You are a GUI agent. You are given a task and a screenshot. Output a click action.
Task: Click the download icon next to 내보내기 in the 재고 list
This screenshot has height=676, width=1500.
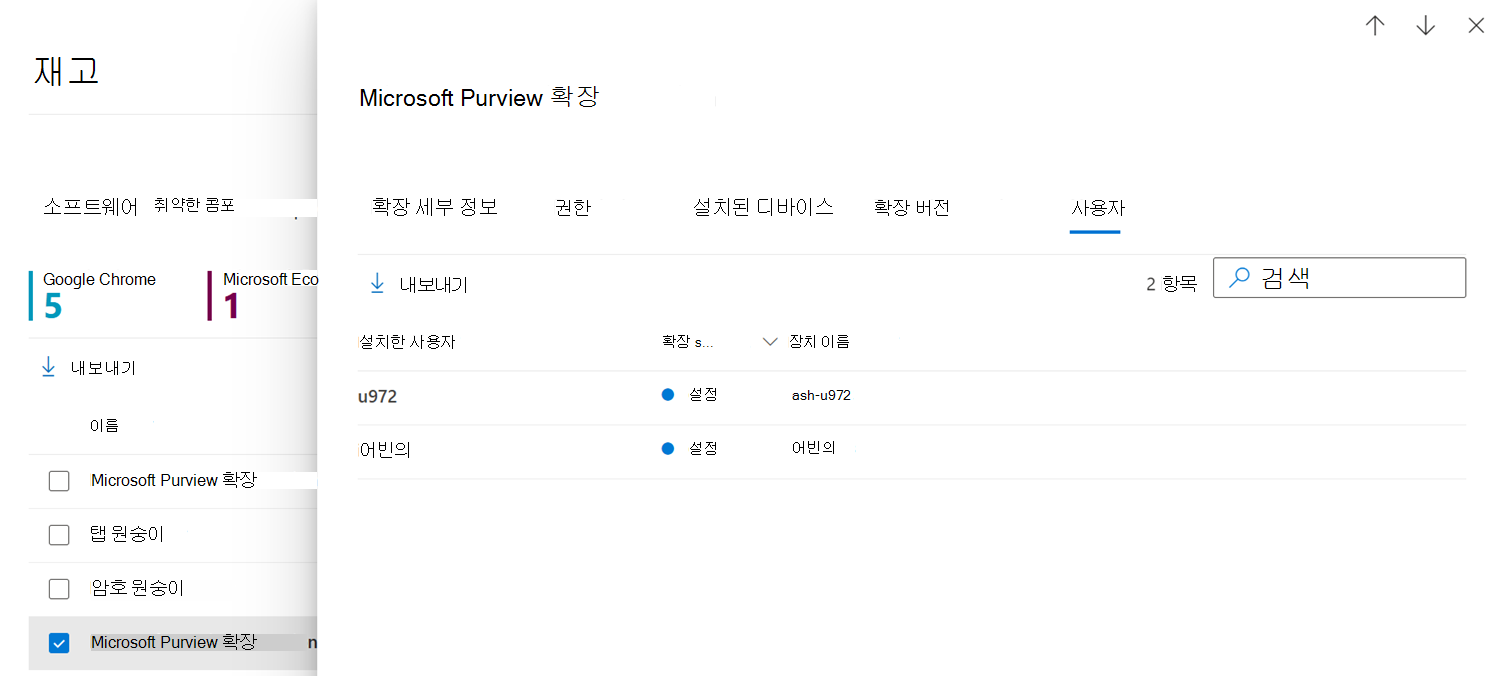pos(48,367)
